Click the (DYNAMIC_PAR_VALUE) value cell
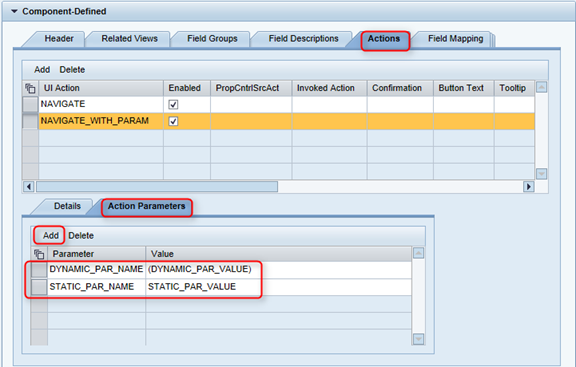This screenshot has width=576, height=367. [x=278, y=270]
